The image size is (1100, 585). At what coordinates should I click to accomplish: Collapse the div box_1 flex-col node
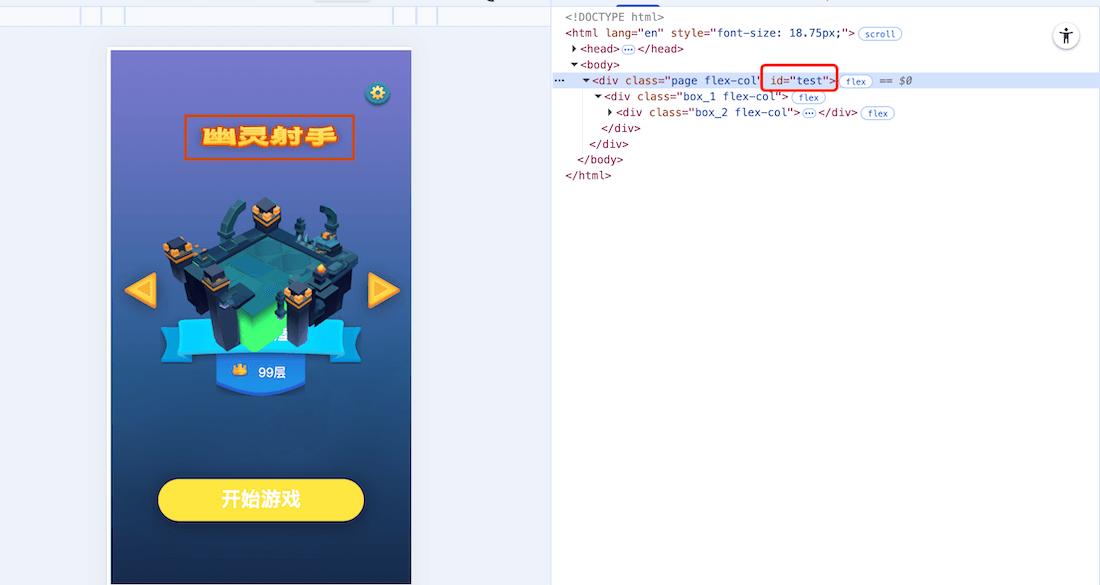[x=598, y=96]
